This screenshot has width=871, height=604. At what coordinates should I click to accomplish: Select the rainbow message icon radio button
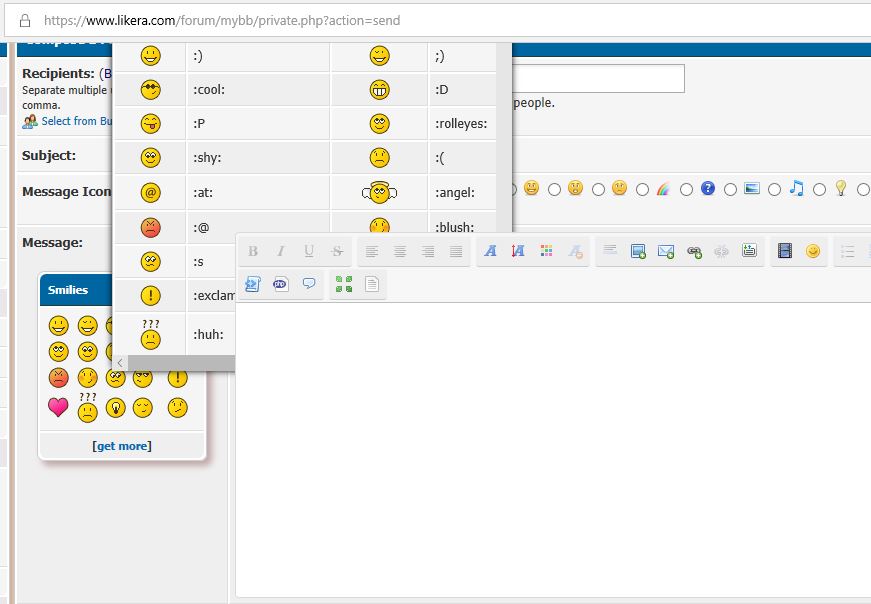point(643,189)
